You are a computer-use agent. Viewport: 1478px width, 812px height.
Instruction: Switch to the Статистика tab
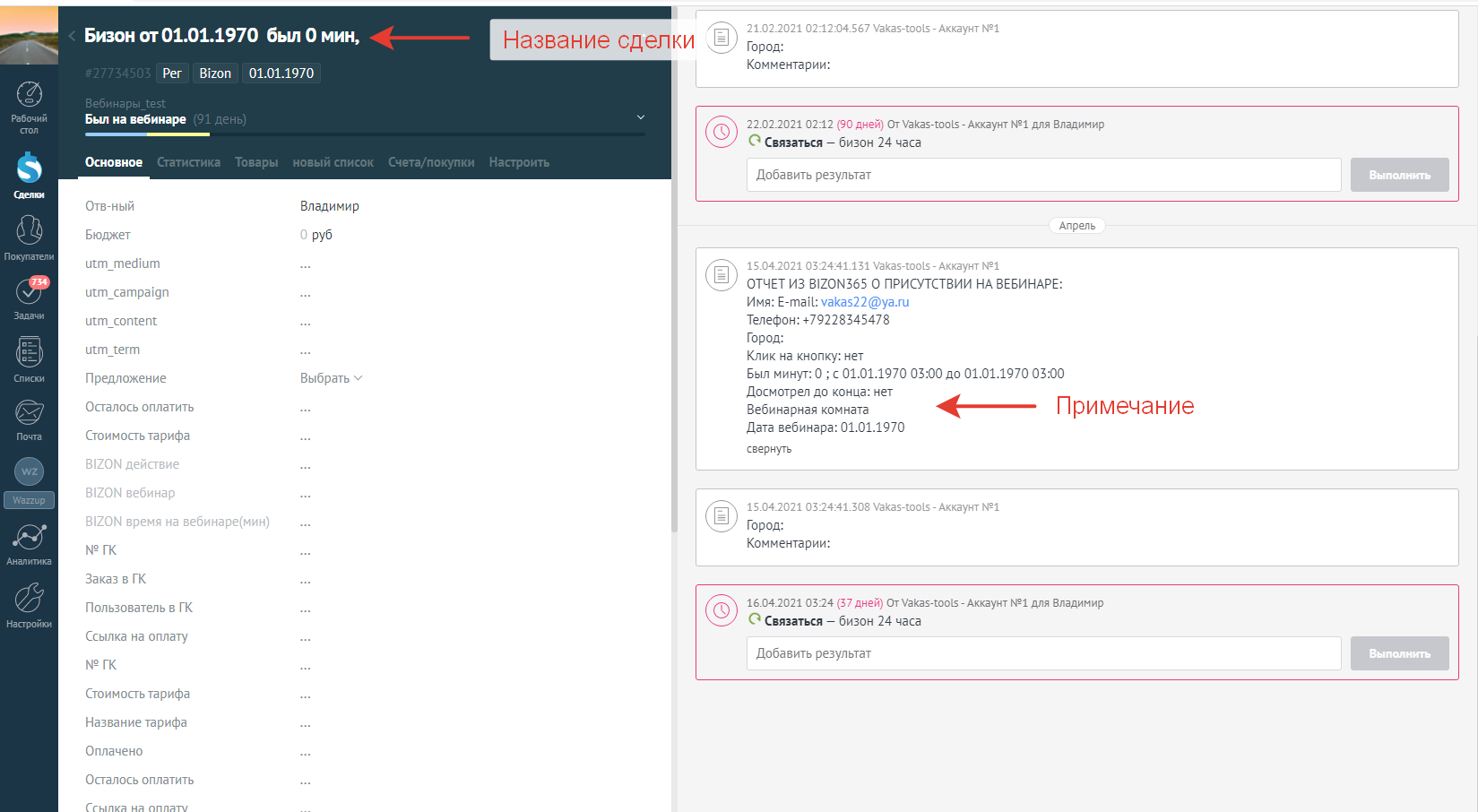click(188, 162)
